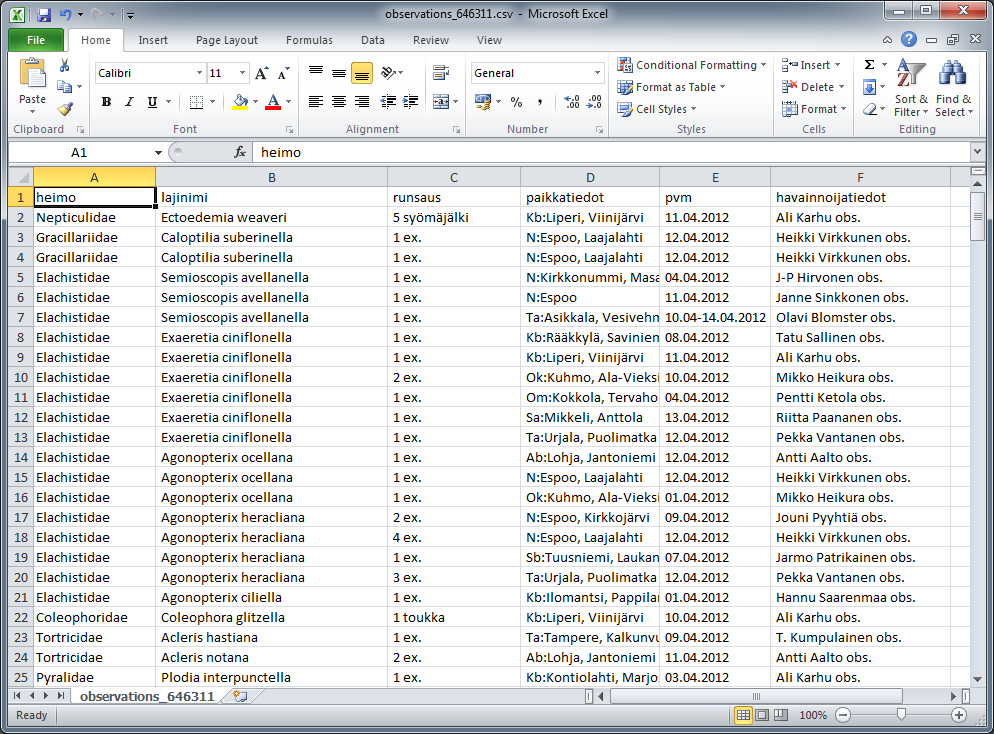
Task: Click the Insert cells button
Action: 811,65
